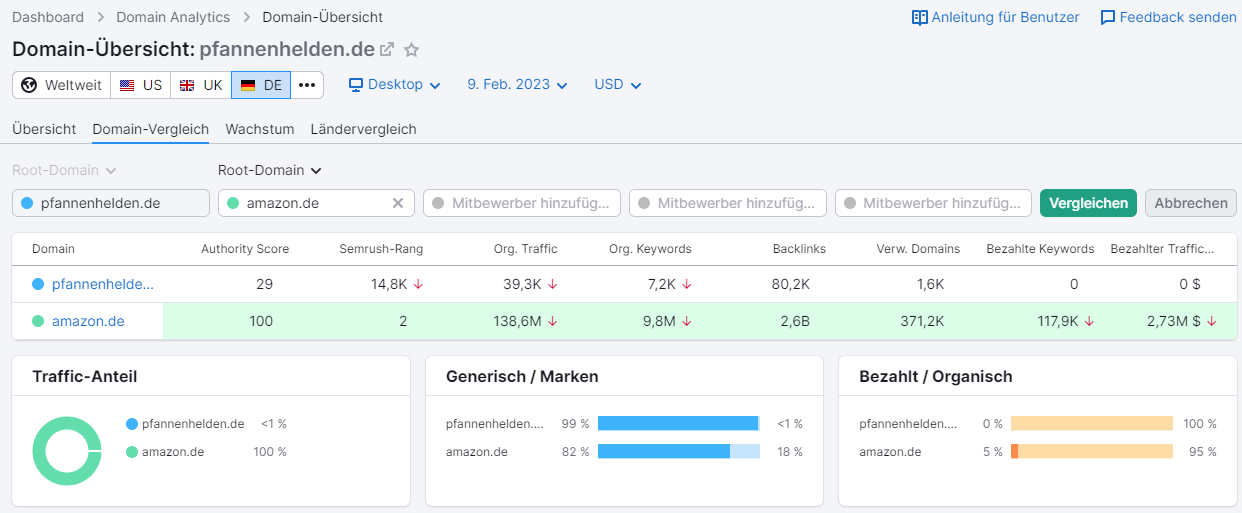Screen dimensions: 1242x513
Task: Click the book icon for Anleitung für Benutzer
Action: tap(919, 17)
